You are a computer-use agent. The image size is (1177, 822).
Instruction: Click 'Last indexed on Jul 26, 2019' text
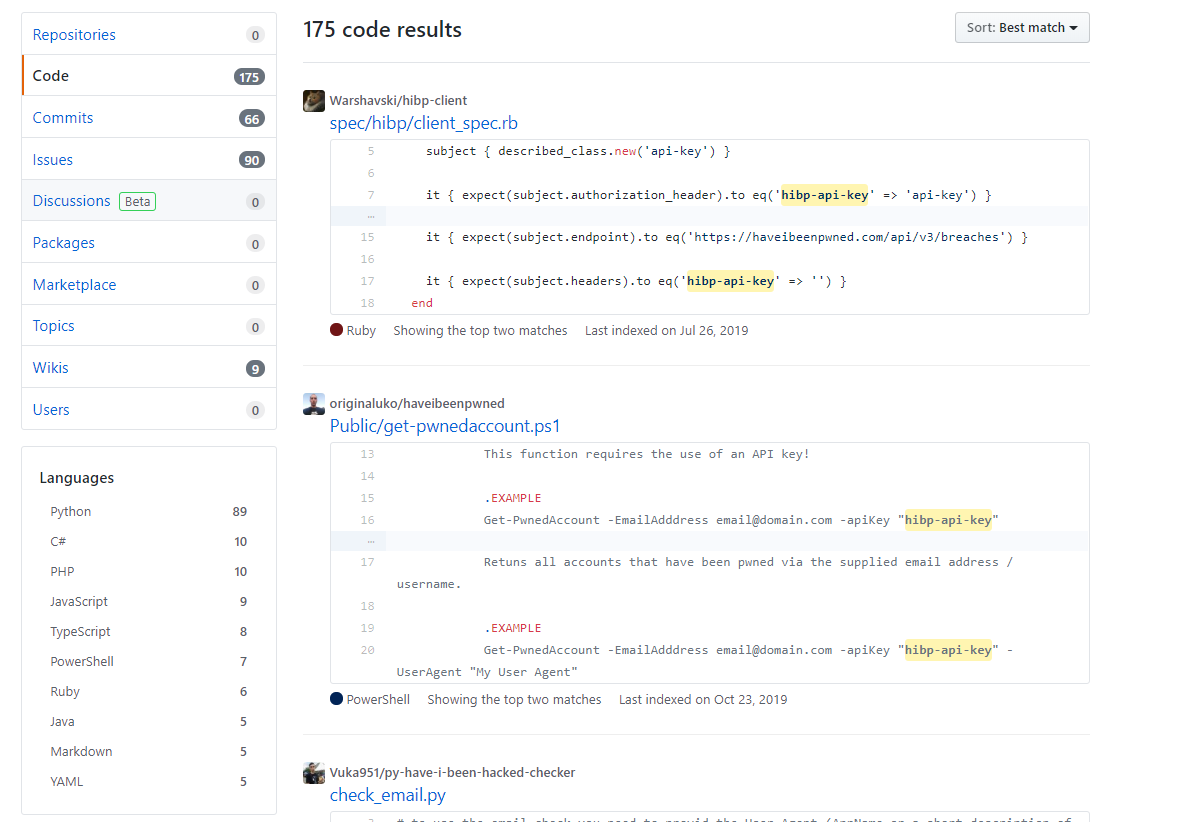click(667, 331)
